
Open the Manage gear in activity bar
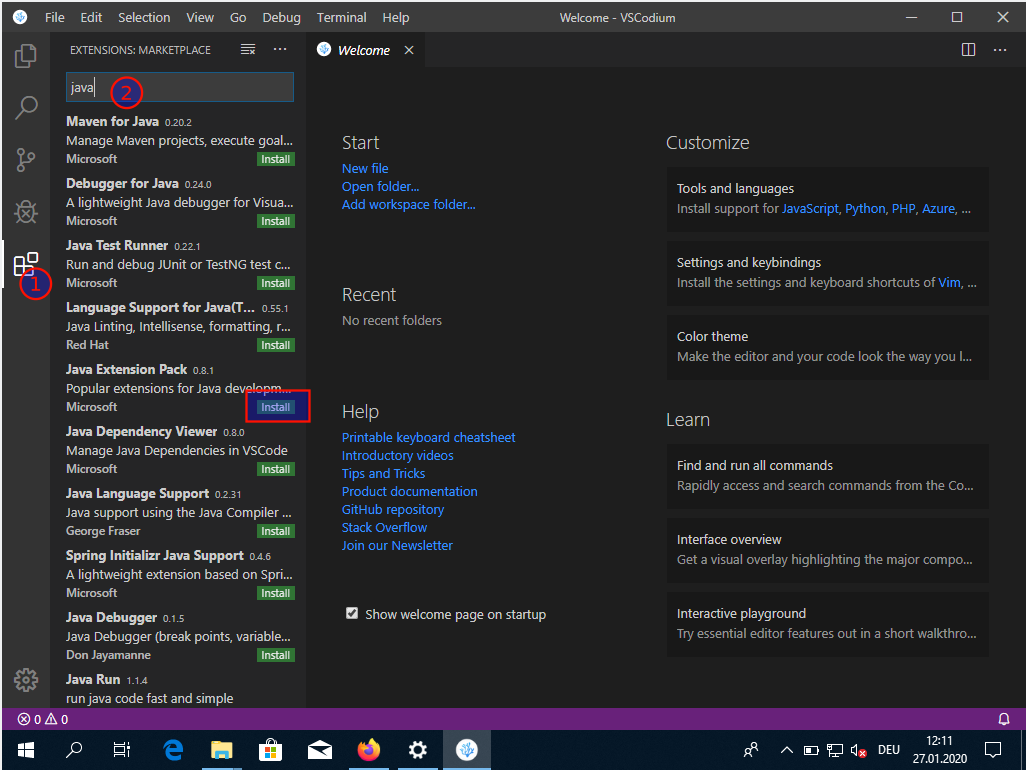pos(26,680)
